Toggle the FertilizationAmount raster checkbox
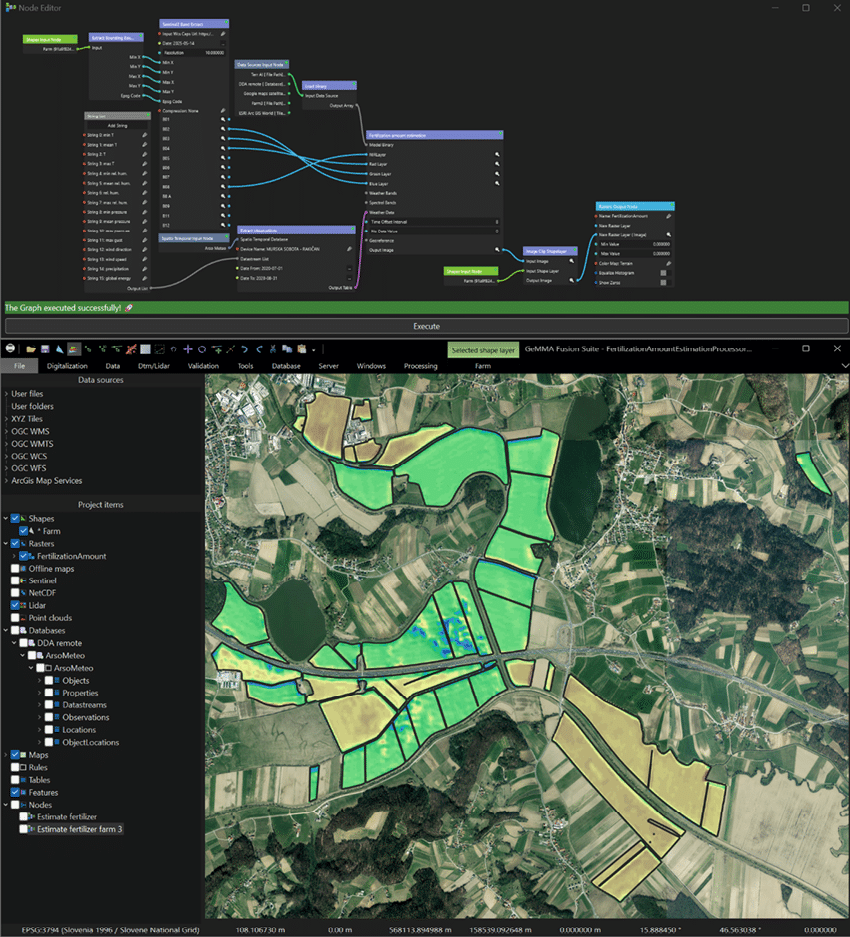 click(24, 556)
